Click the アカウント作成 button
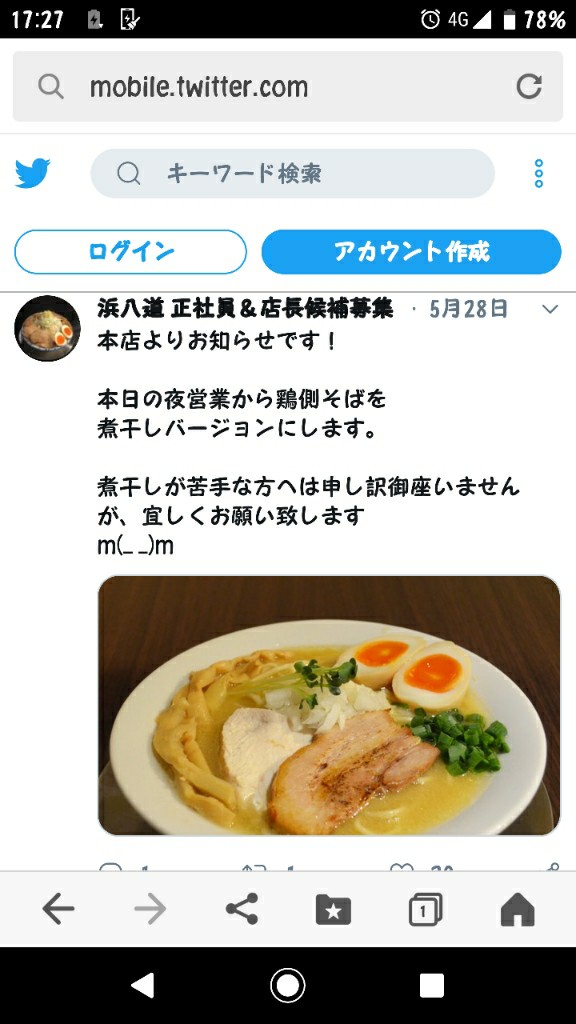Screen dimensions: 576x1024 click(411, 251)
